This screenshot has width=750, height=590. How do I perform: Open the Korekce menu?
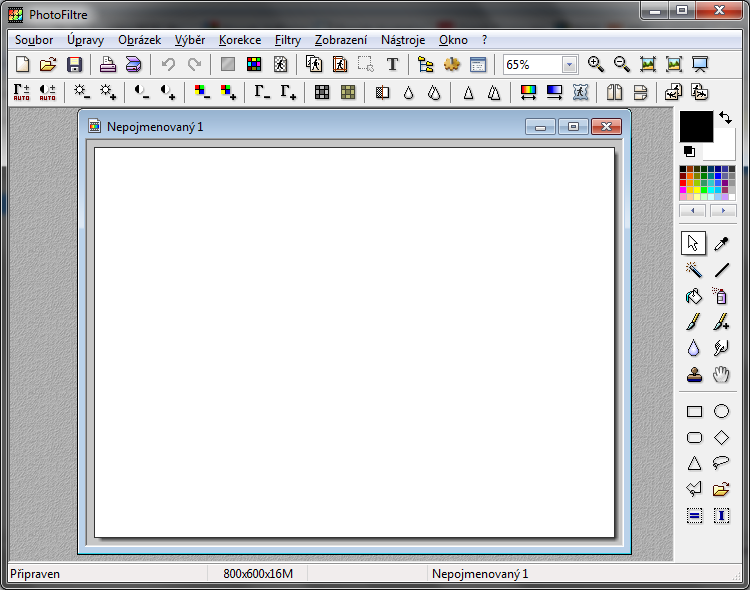(240, 40)
